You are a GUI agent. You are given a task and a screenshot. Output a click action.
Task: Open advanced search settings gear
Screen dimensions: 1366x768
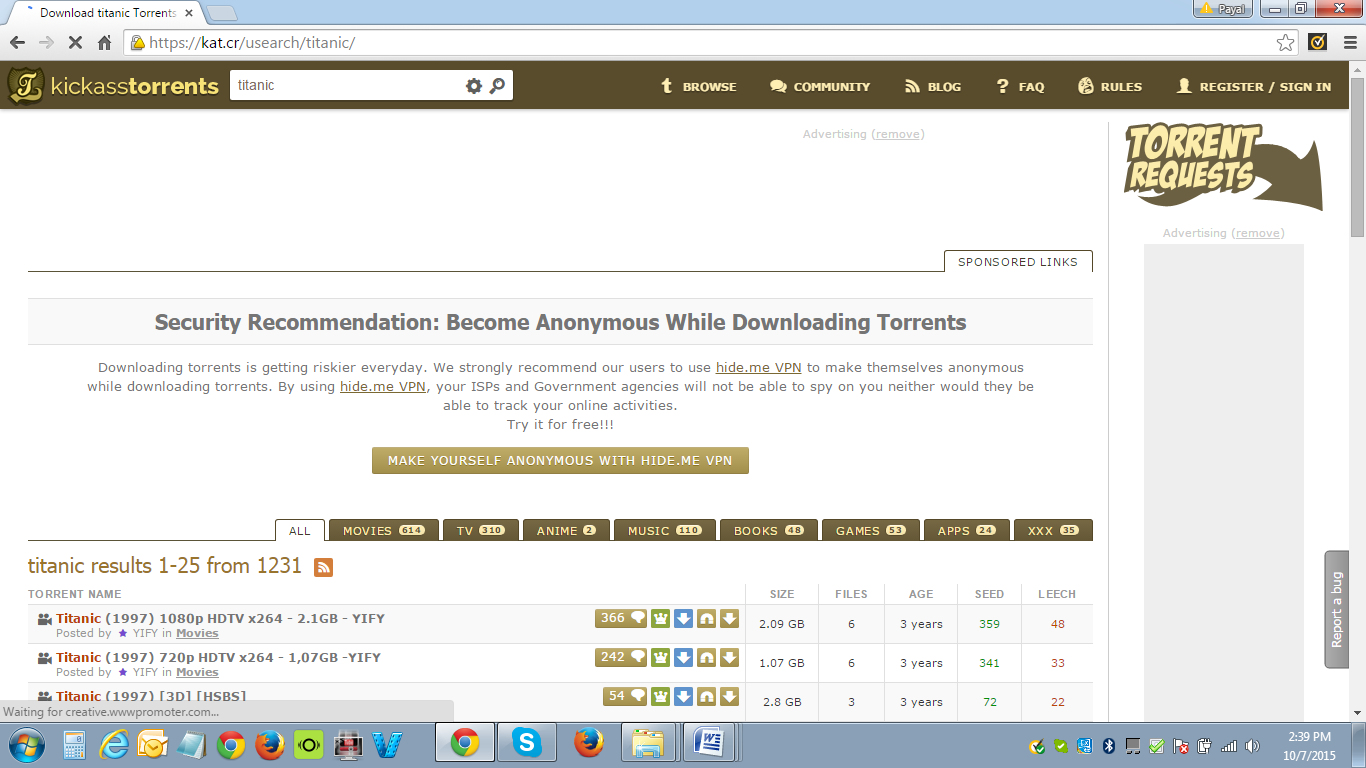pos(474,86)
